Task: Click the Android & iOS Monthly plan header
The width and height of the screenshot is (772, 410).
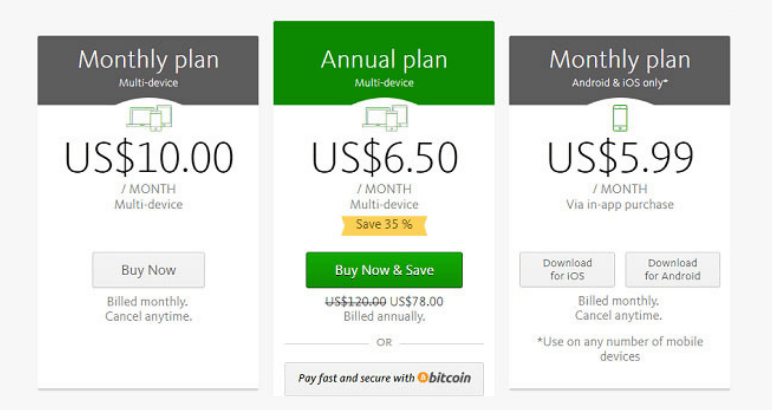Action: click(619, 68)
